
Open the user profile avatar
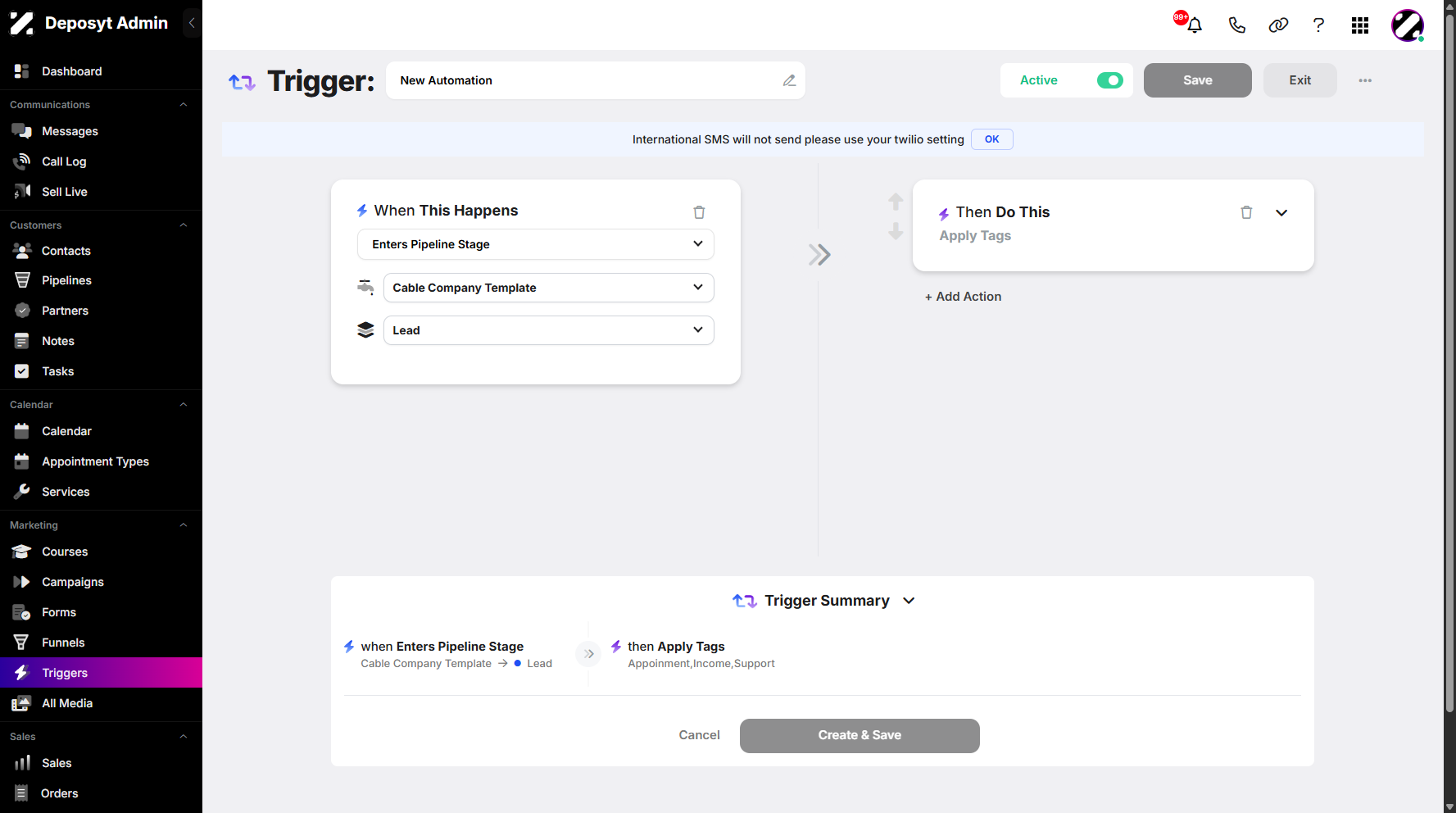[1408, 25]
